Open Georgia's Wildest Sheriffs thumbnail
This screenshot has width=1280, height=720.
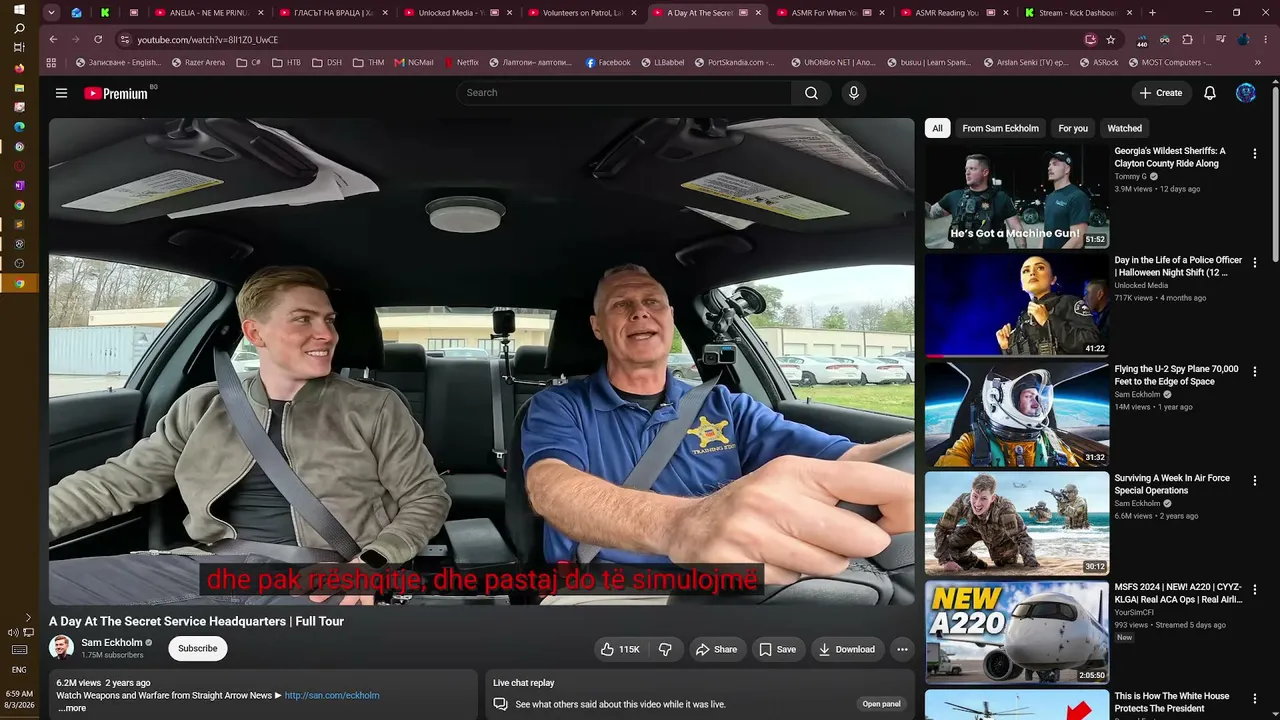pos(1017,197)
